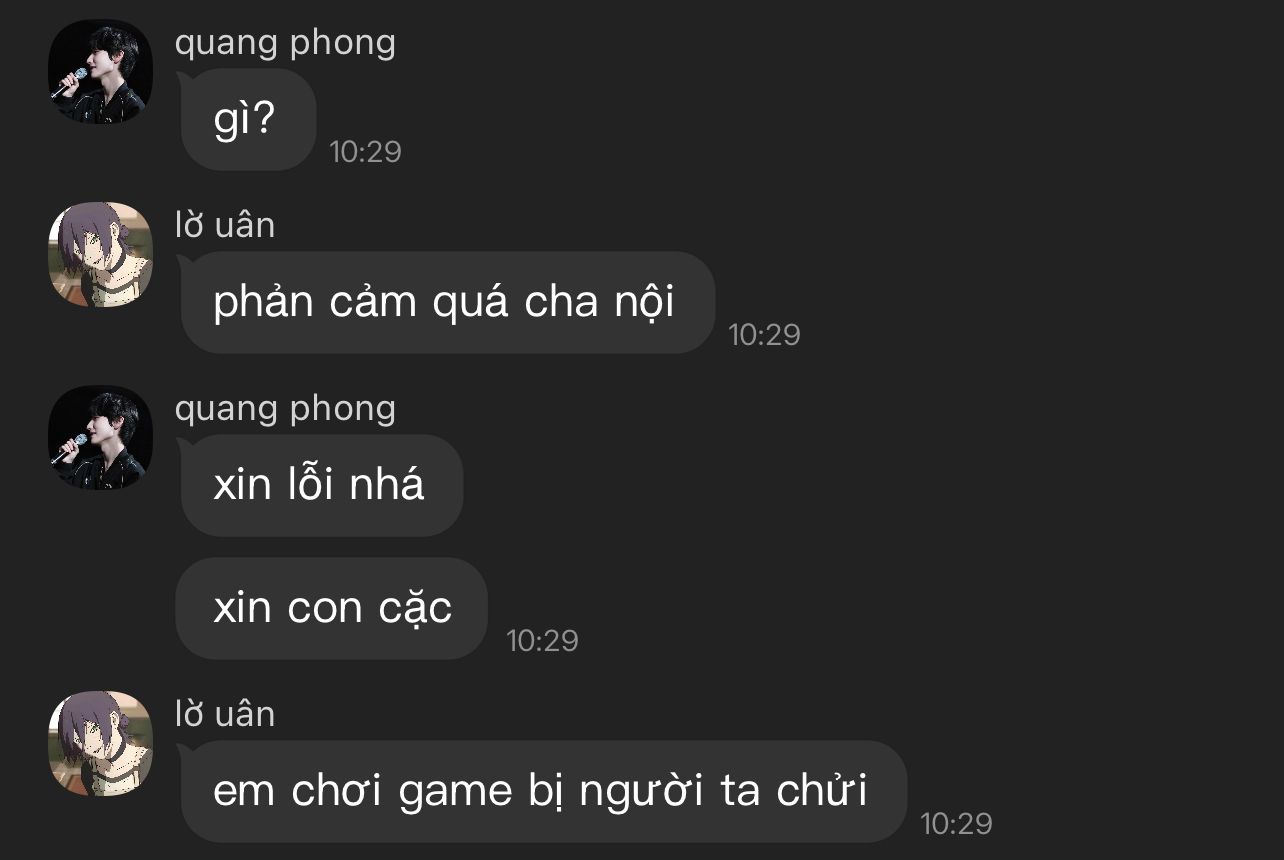This screenshot has width=1284, height=860.
Task: Open the quang phong username above the 'gì?' message
Action: pyautogui.click(x=285, y=43)
